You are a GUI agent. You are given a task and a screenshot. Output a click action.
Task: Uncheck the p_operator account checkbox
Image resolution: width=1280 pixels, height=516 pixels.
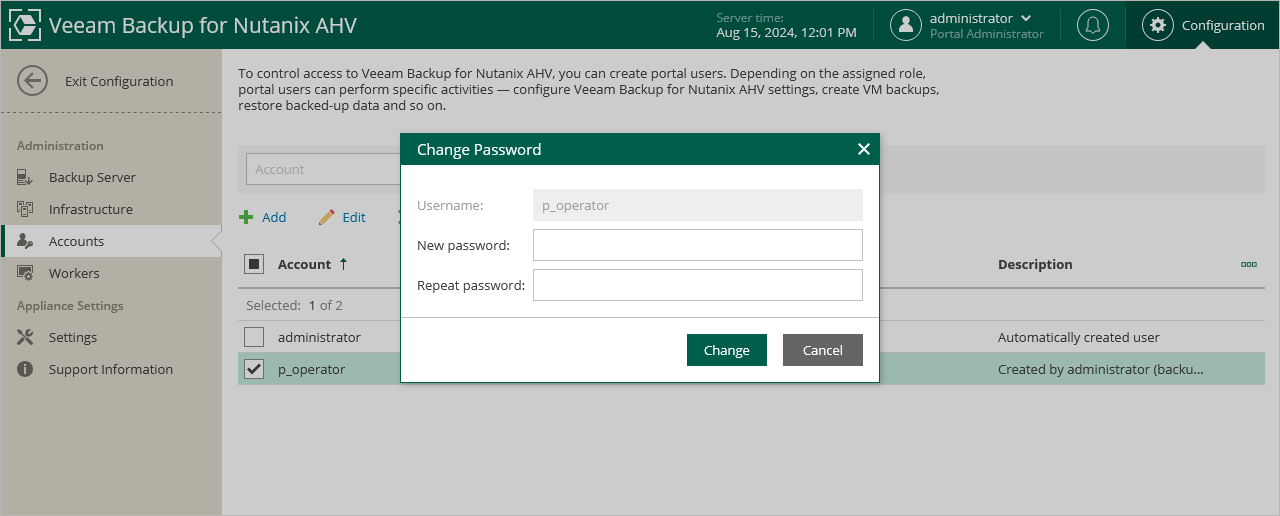(254, 369)
